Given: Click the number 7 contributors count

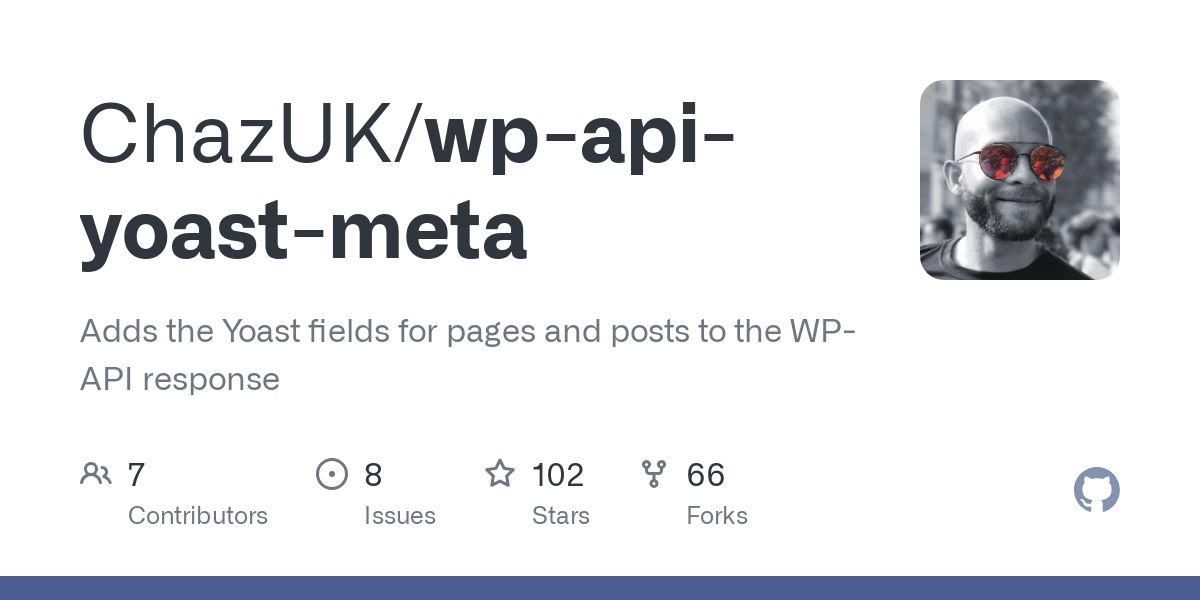Looking at the screenshot, I should click(x=137, y=474).
